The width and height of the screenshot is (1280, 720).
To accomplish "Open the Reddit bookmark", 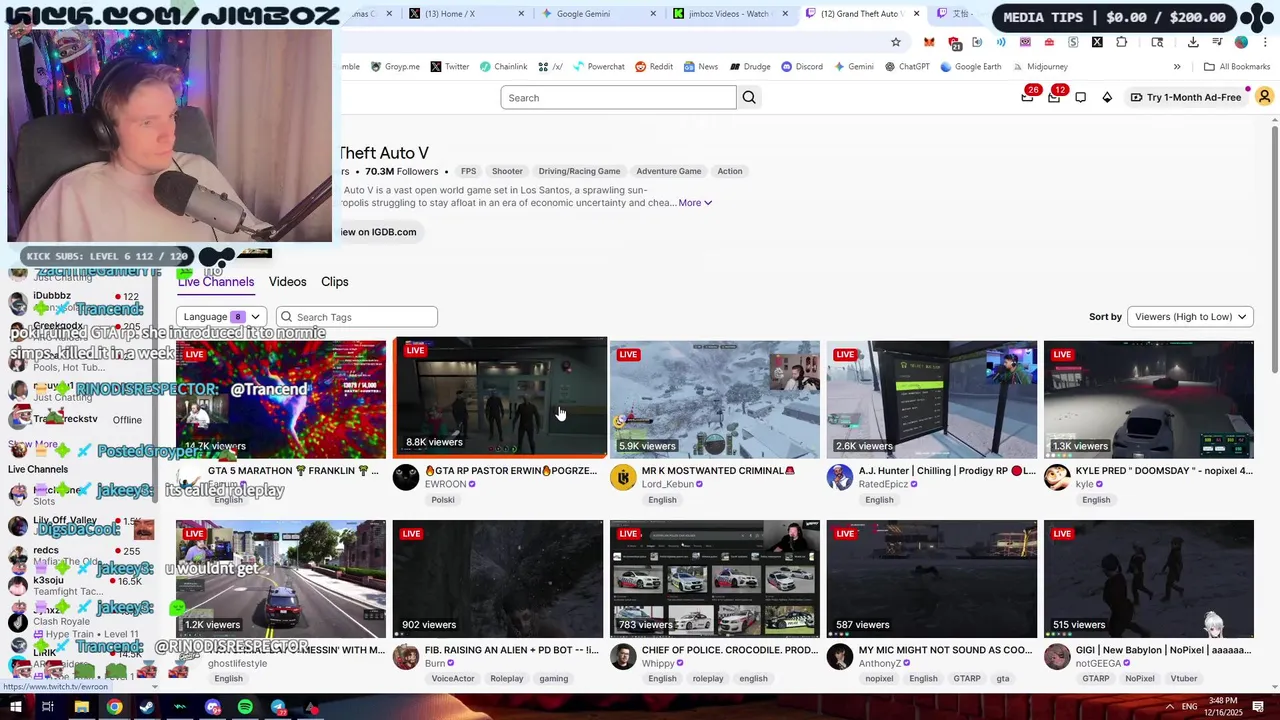I will pos(654,67).
